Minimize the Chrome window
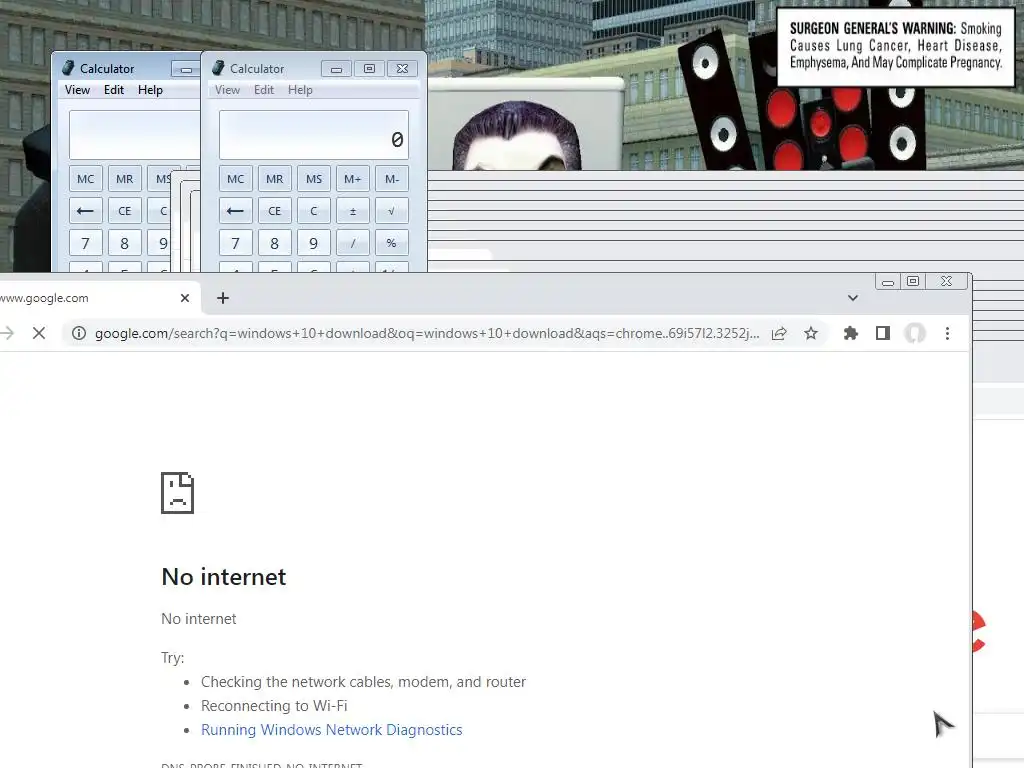Screen dimensions: 1024x768 [x=888, y=281]
